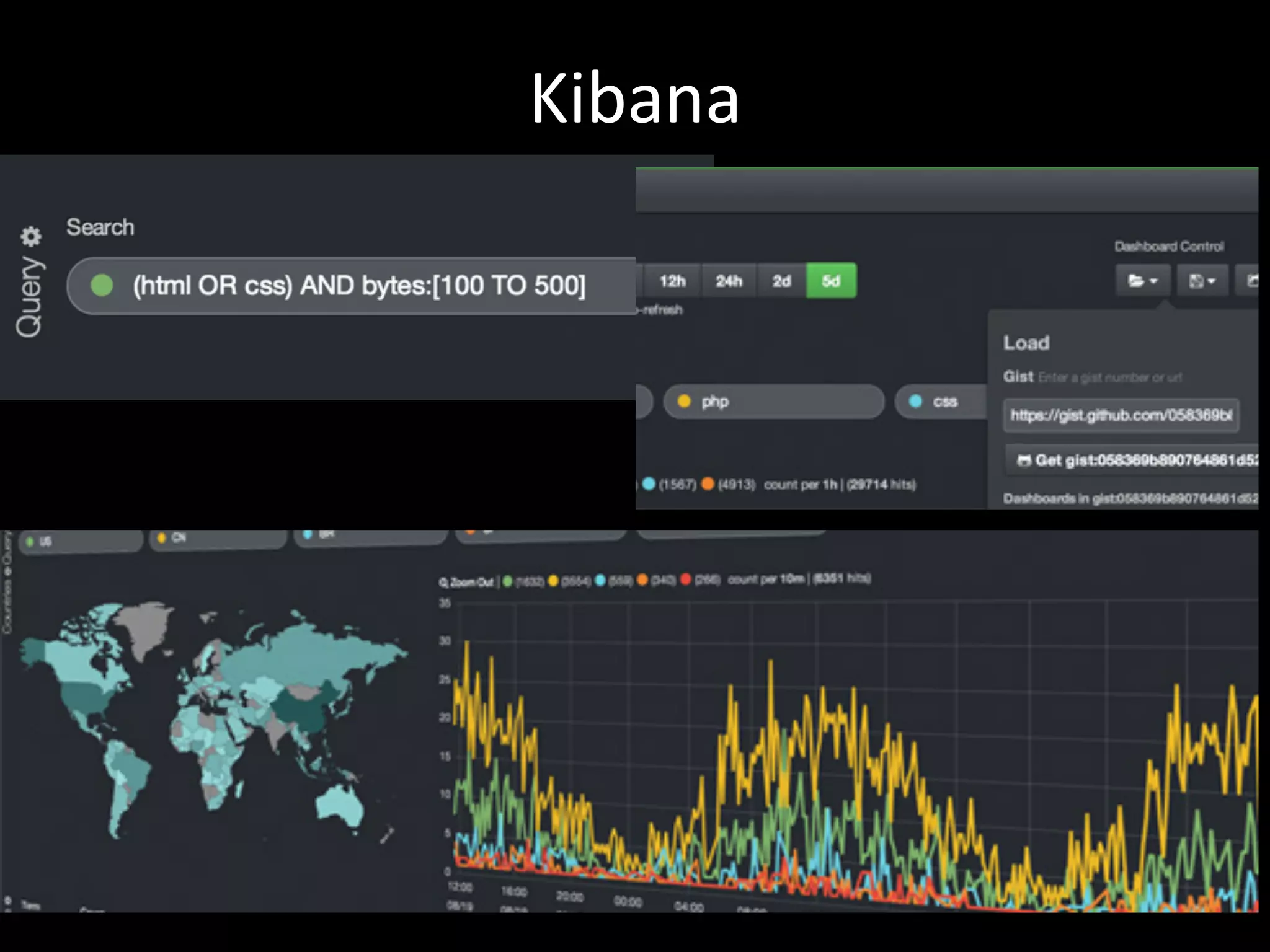Image resolution: width=1270 pixels, height=952 pixels.
Task: Open the Load dashboard folder dropdown
Action: click(1143, 281)
